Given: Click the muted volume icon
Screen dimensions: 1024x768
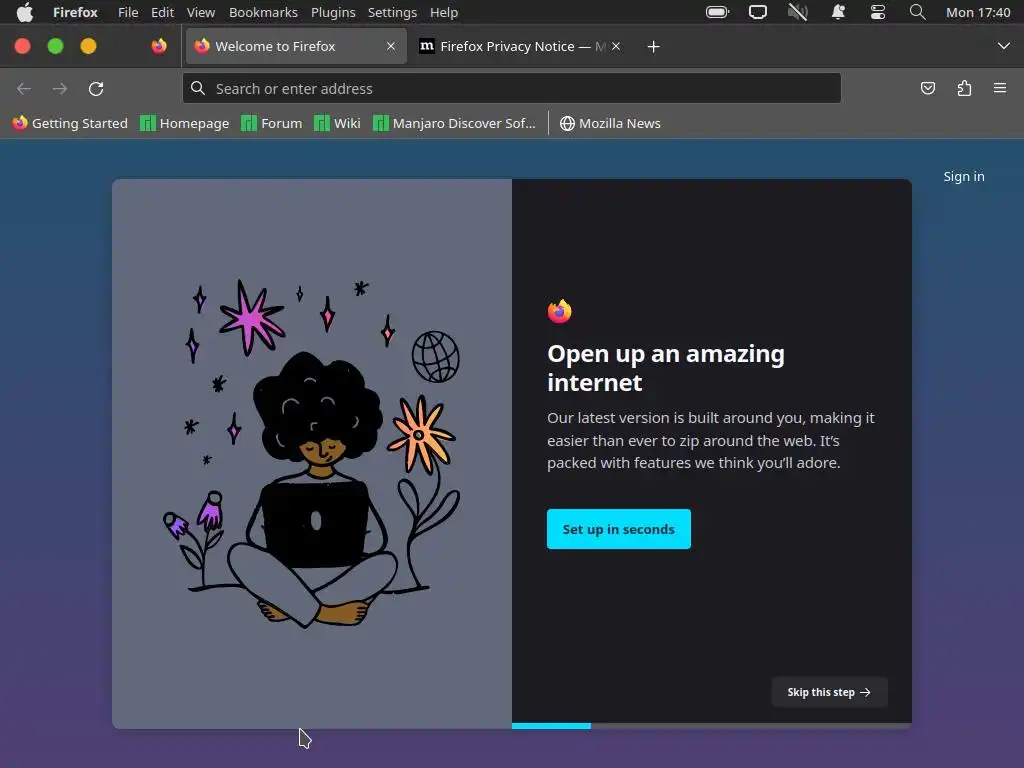Looking at the screenshot, I should click(x=797, y=12).
